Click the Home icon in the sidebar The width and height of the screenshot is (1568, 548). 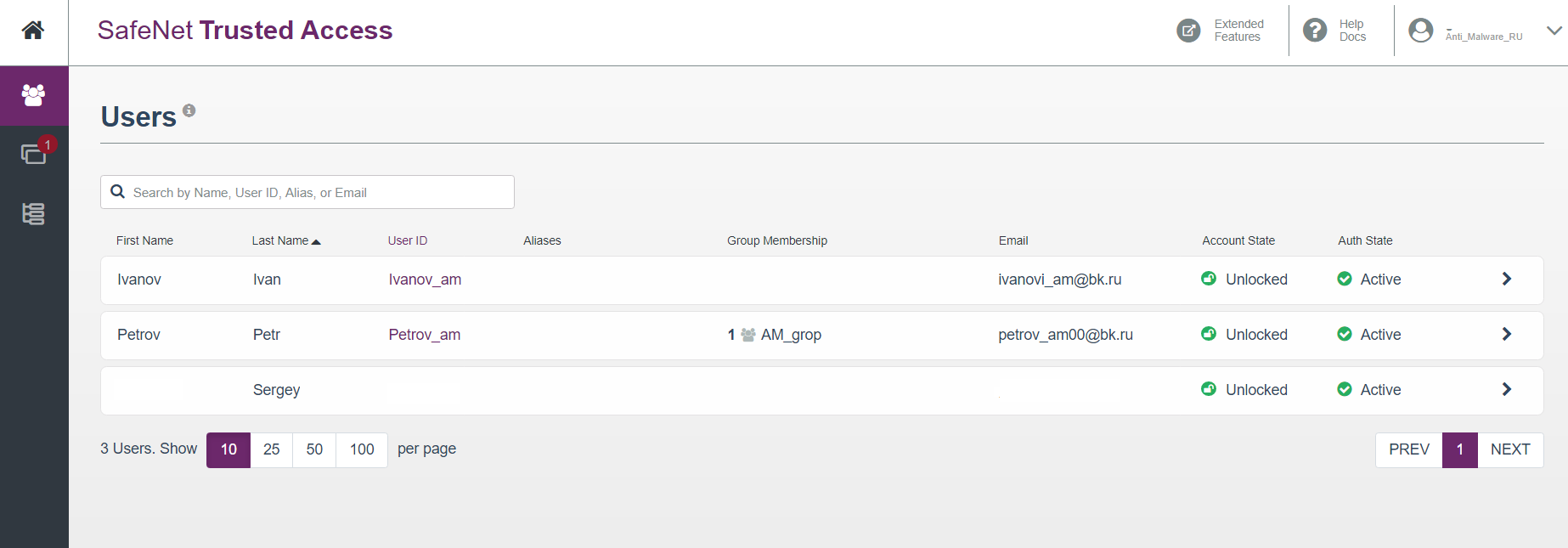[33, 31]
